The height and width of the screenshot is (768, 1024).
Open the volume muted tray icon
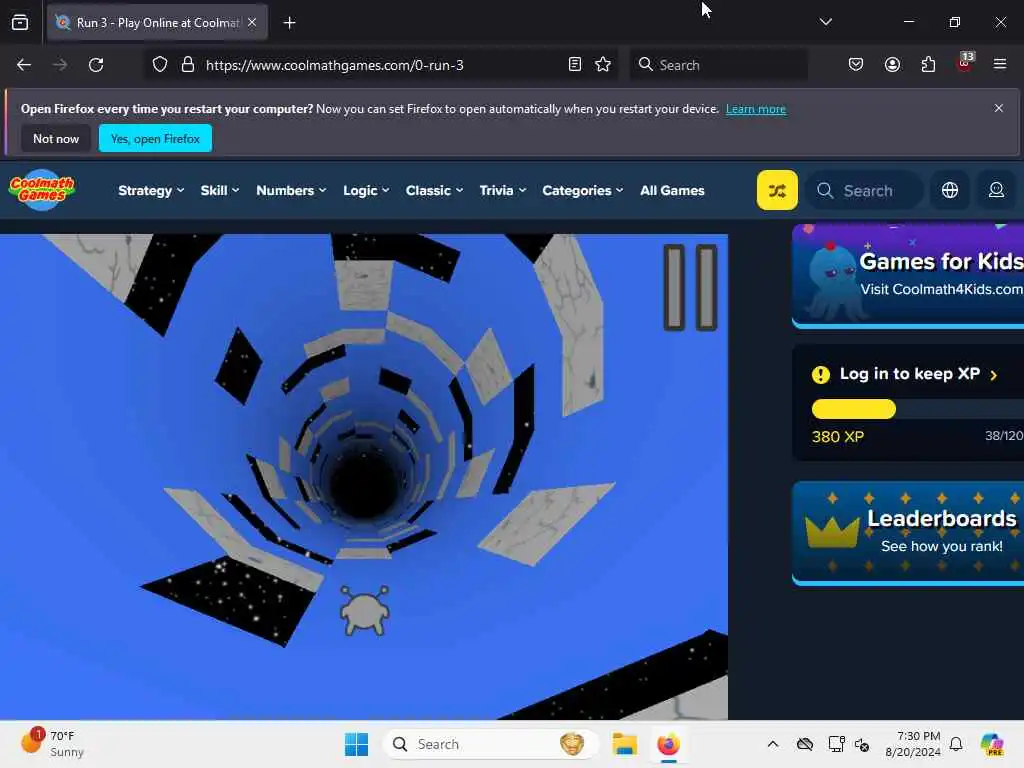tap(862, 744)
